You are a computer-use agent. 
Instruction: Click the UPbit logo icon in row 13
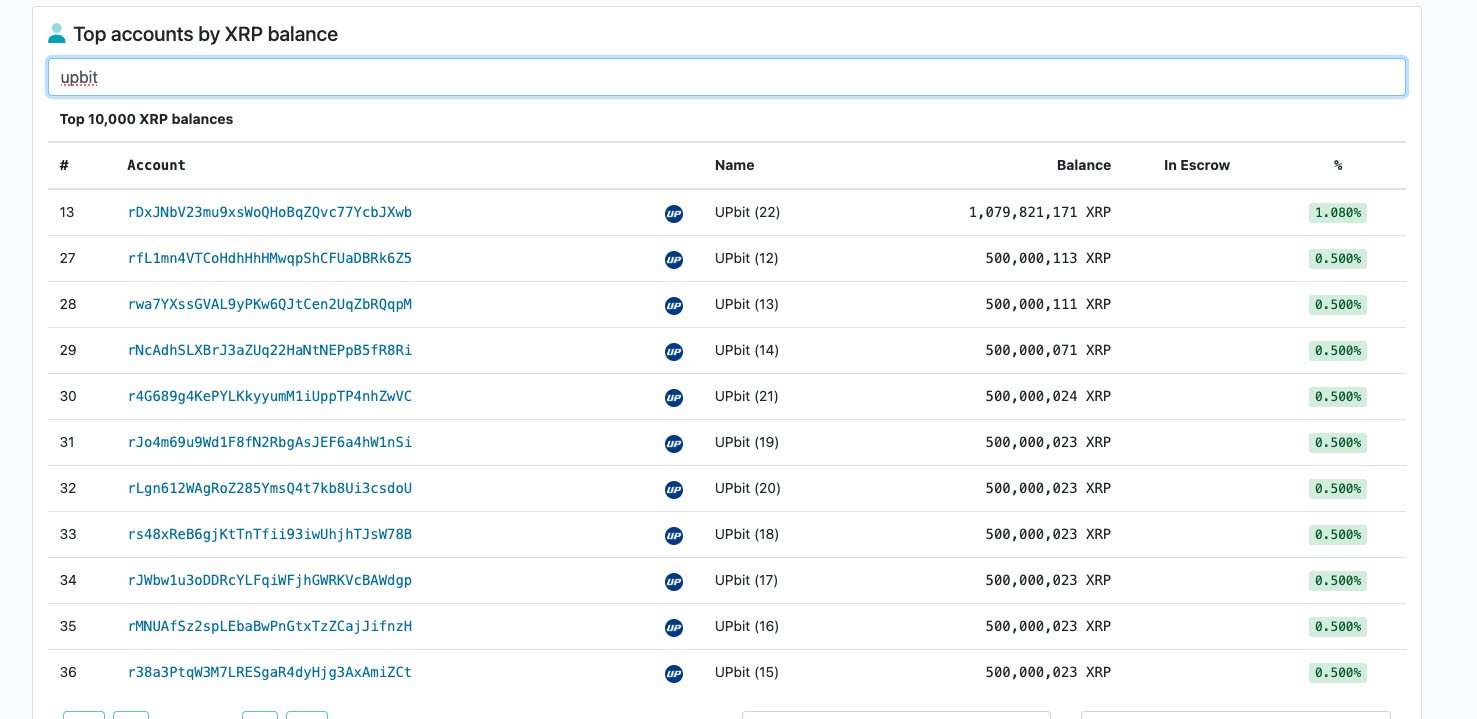click(x=674, y=213)
